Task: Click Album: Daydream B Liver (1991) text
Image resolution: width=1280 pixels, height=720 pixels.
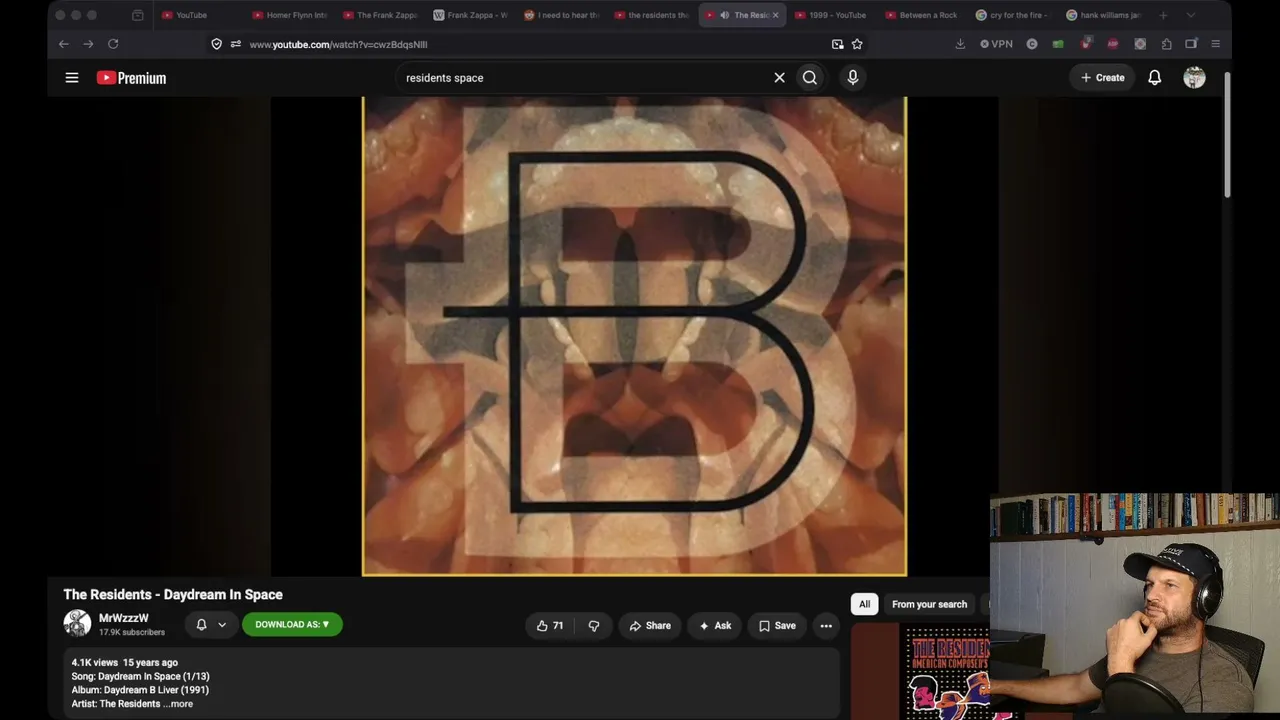Action: pos(140,690)
